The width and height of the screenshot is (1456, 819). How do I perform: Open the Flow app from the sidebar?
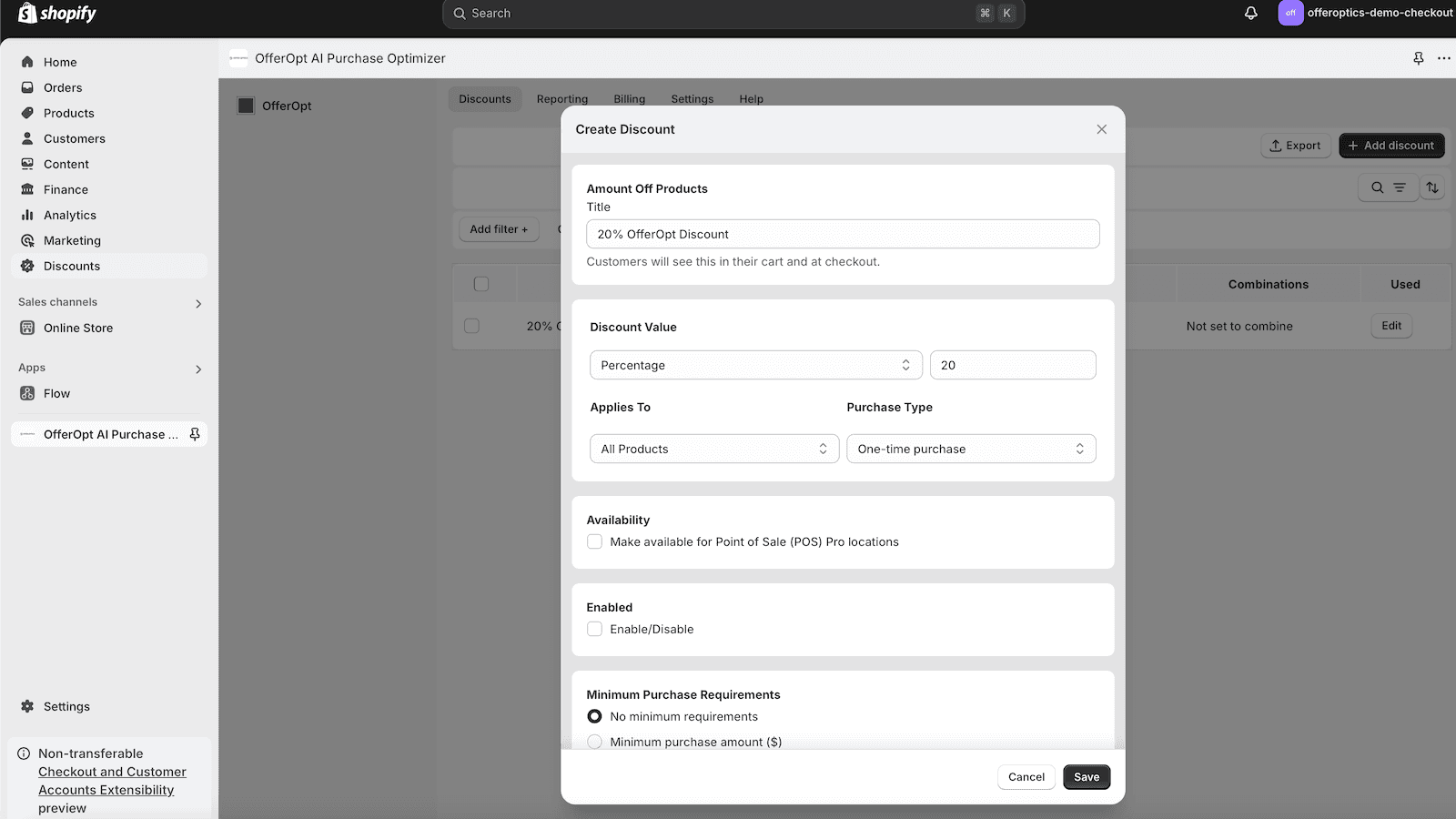pyautogui.click(x=57, y=393)
